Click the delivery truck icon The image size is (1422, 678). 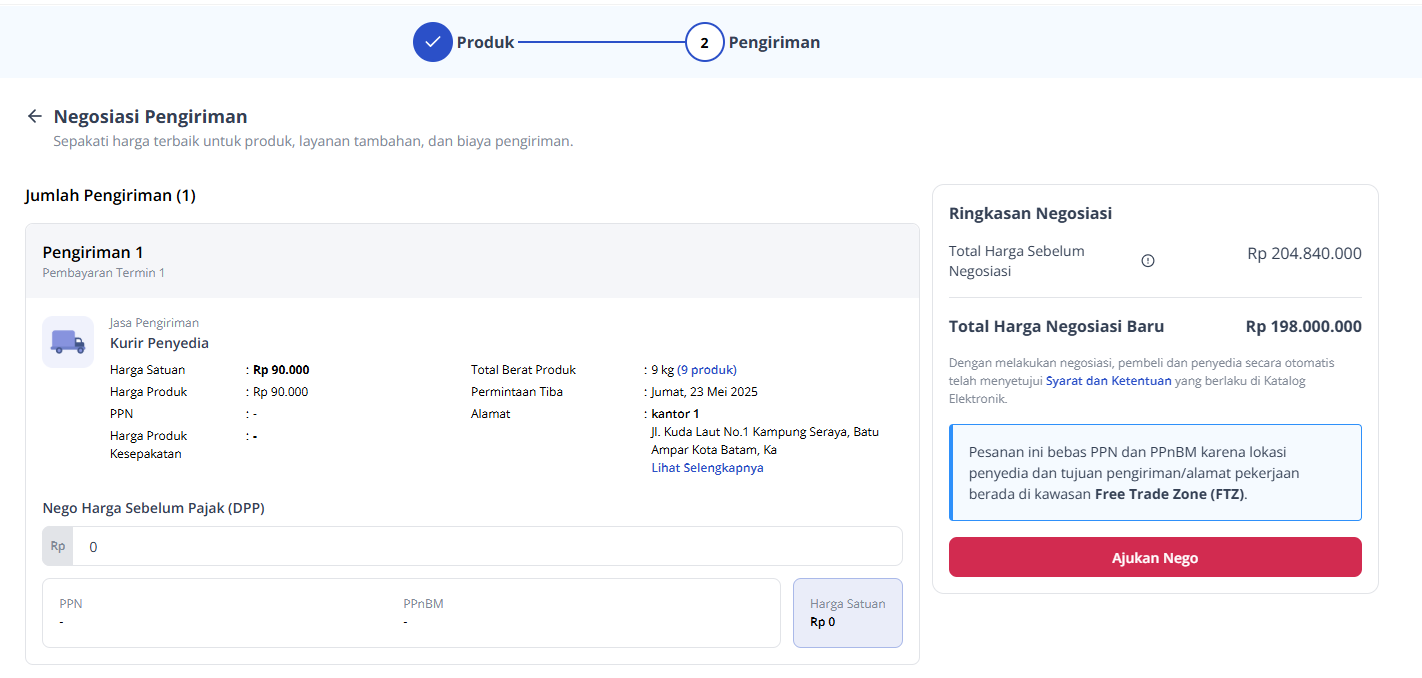click(x=68, y=342)
